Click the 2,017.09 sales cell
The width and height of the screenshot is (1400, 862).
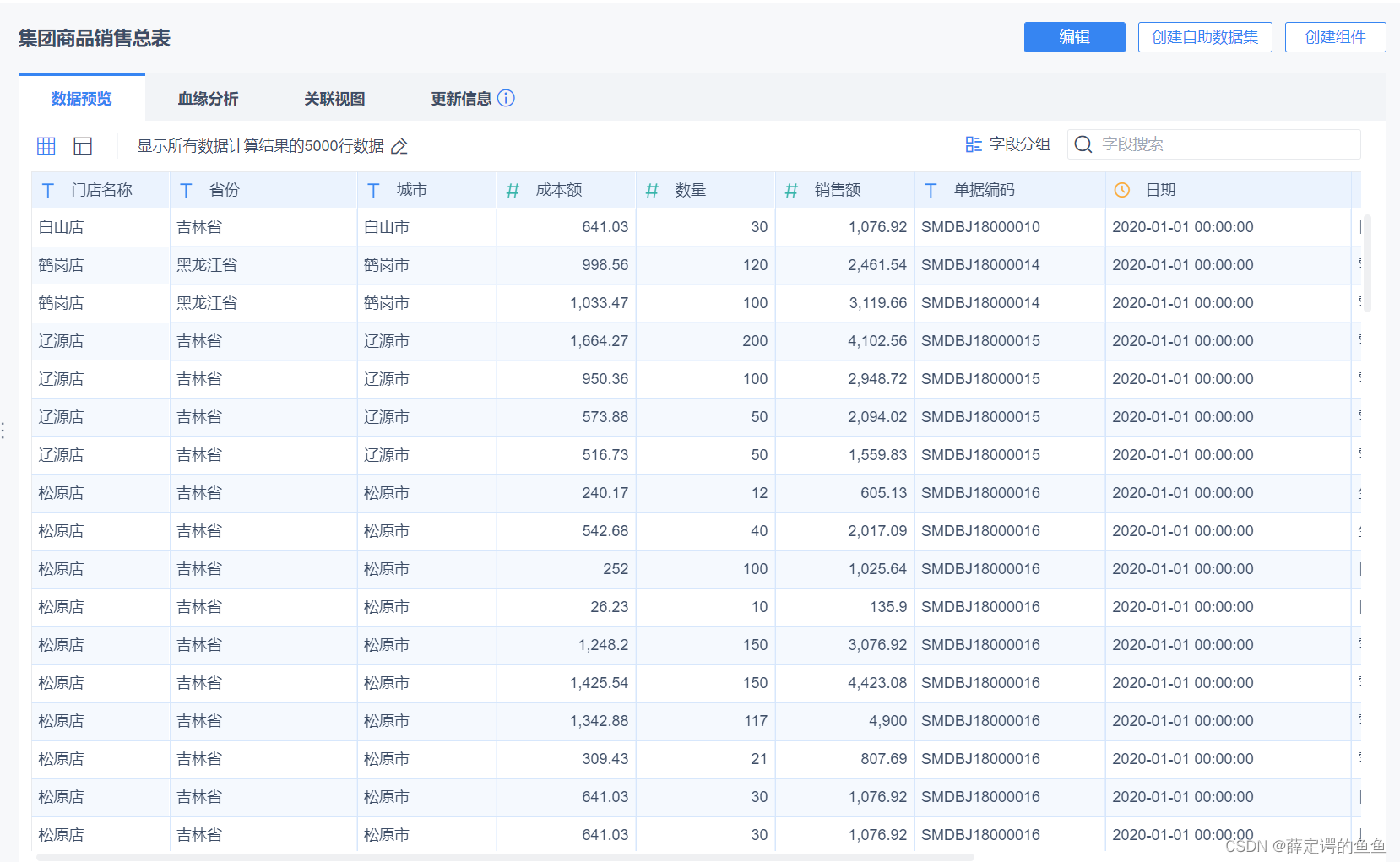844,531
